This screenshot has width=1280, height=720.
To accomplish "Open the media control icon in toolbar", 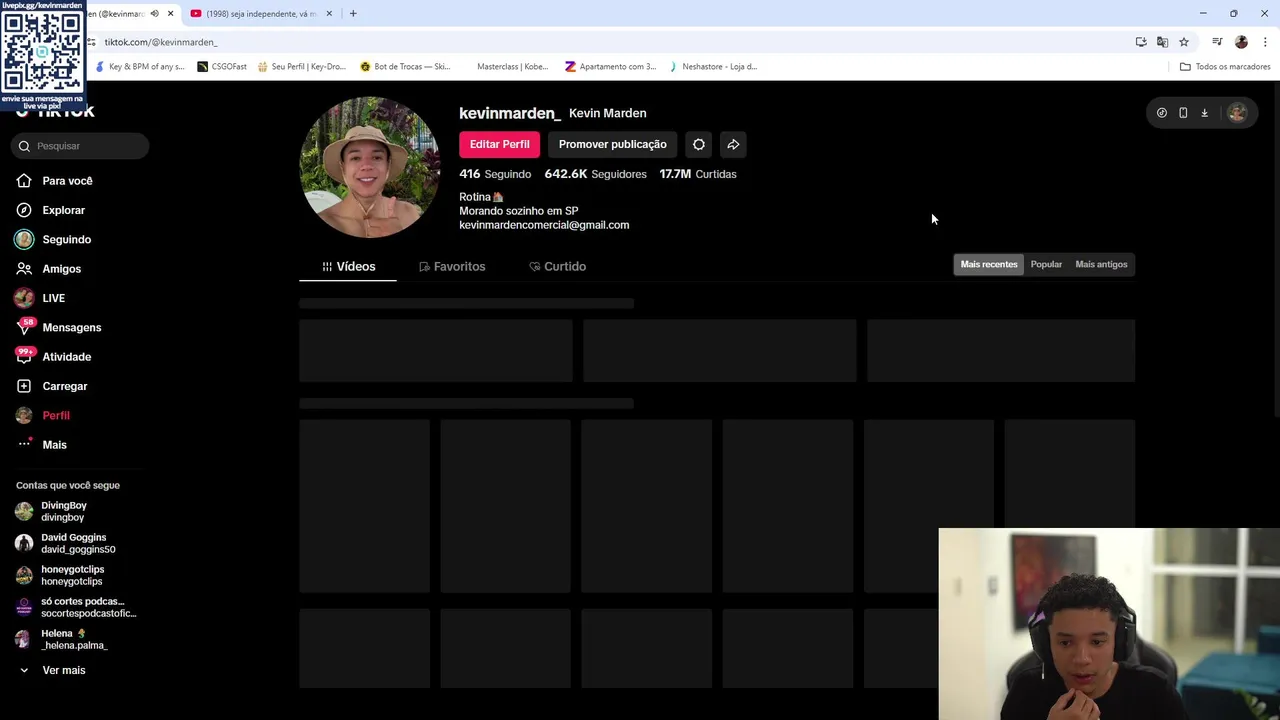I will [x=1217, y=42].
